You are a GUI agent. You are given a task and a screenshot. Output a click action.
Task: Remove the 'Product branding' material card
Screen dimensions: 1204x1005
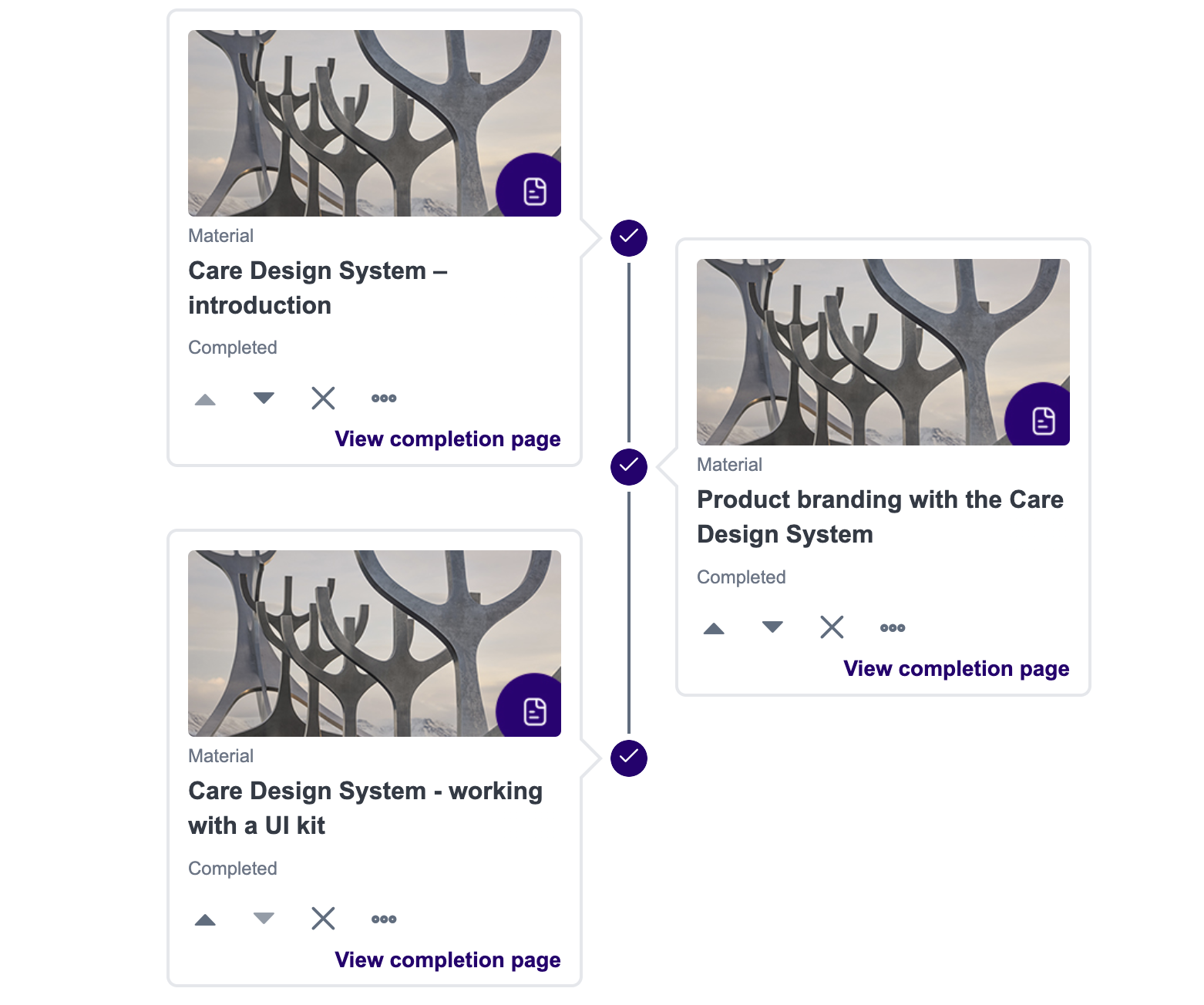[x=832, y=628]
